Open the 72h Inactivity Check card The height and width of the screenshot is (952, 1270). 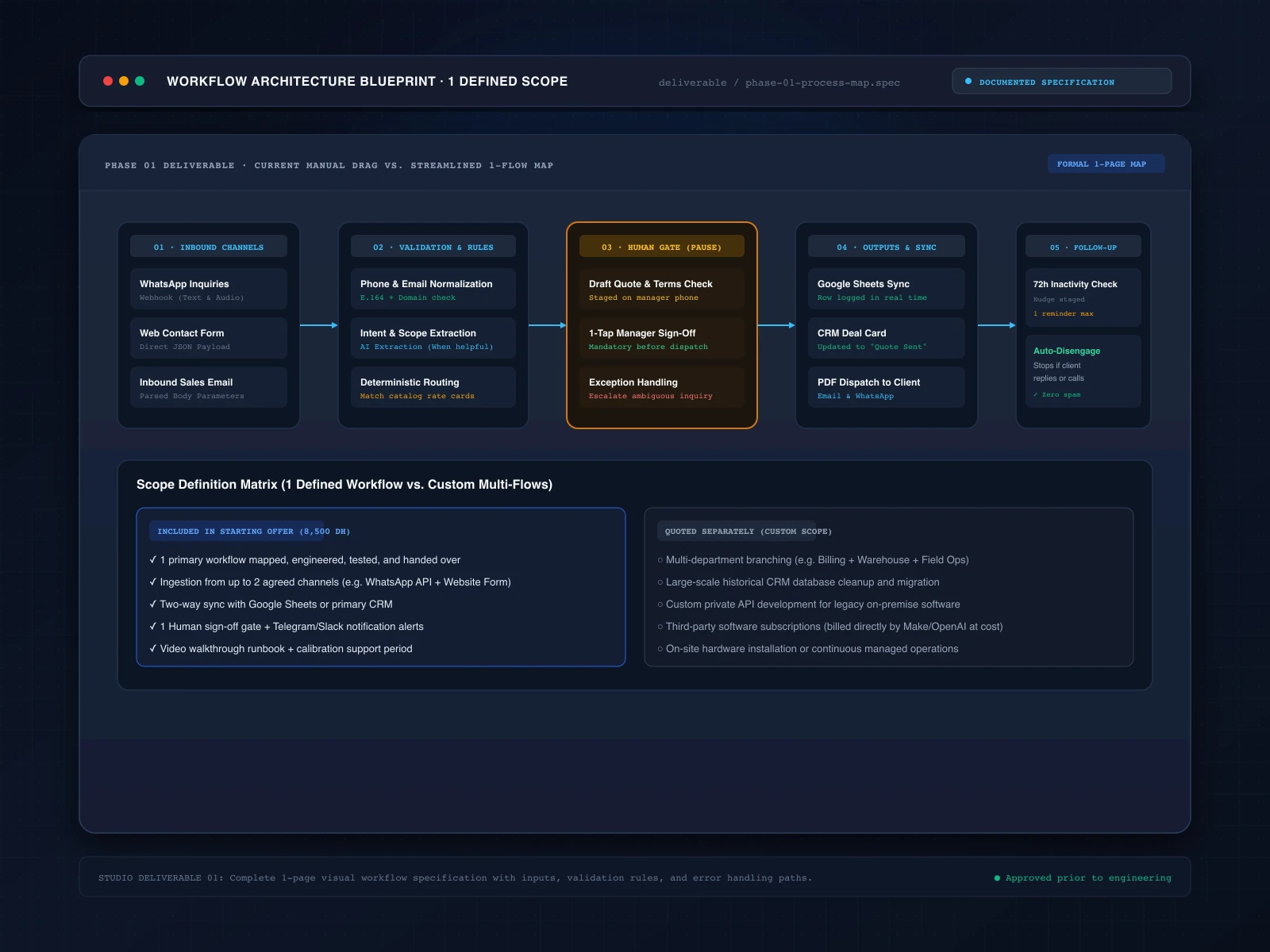coord(1083,297)
